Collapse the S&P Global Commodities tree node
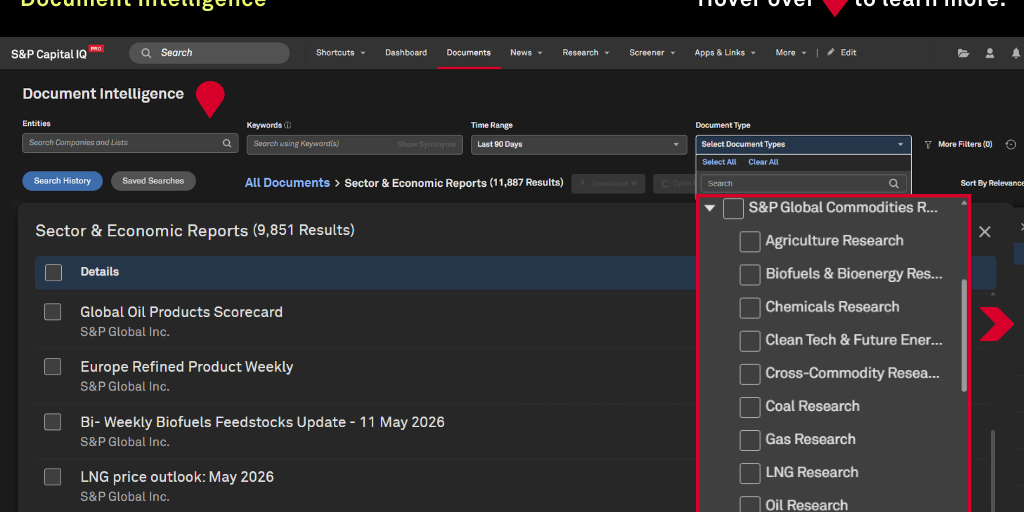Screen dimensions: 1024x512 (710, 208)
